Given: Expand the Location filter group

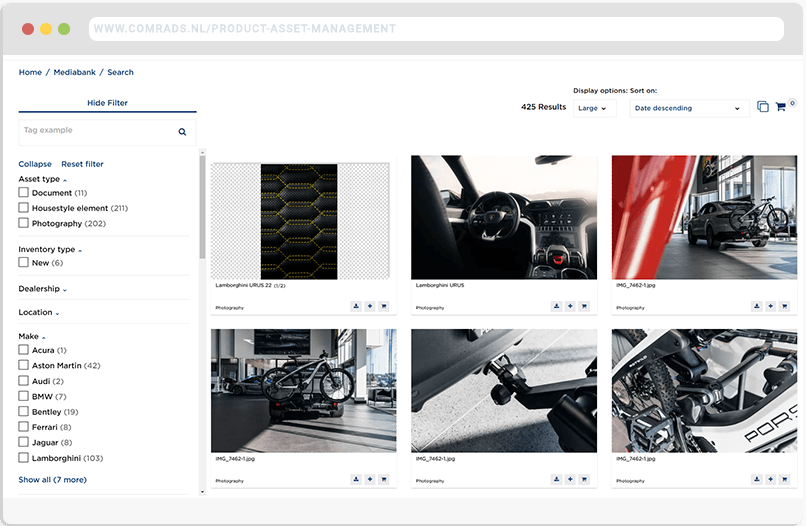Looking at the screenshot, I should coord(39,313).
